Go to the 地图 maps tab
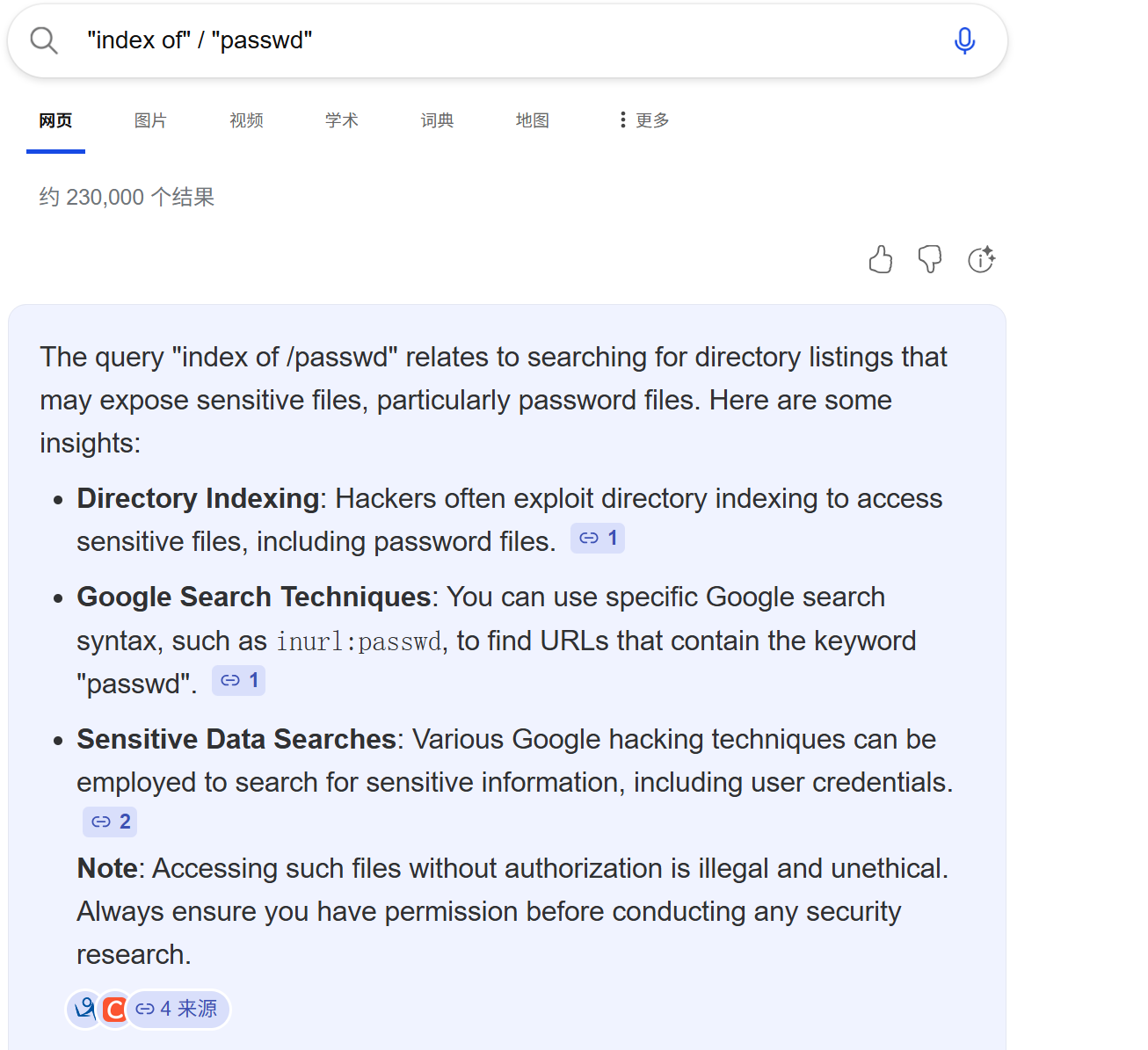 coord(532,120)
